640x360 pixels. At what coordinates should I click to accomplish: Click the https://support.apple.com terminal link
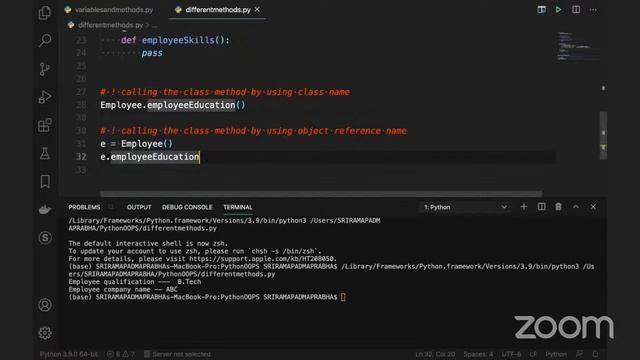262,259
